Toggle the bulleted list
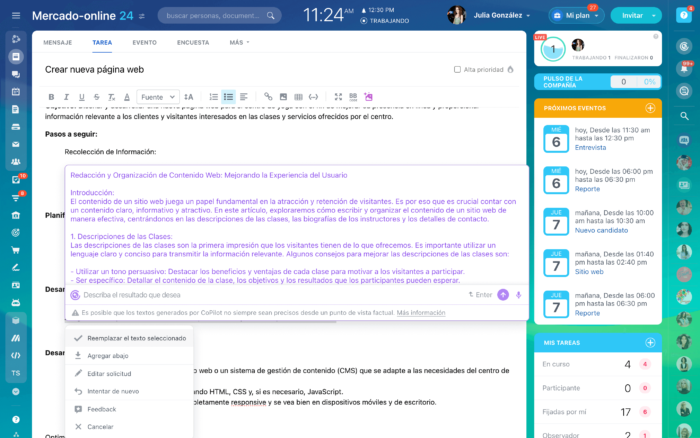700x438 pixels. pos(229,97)
